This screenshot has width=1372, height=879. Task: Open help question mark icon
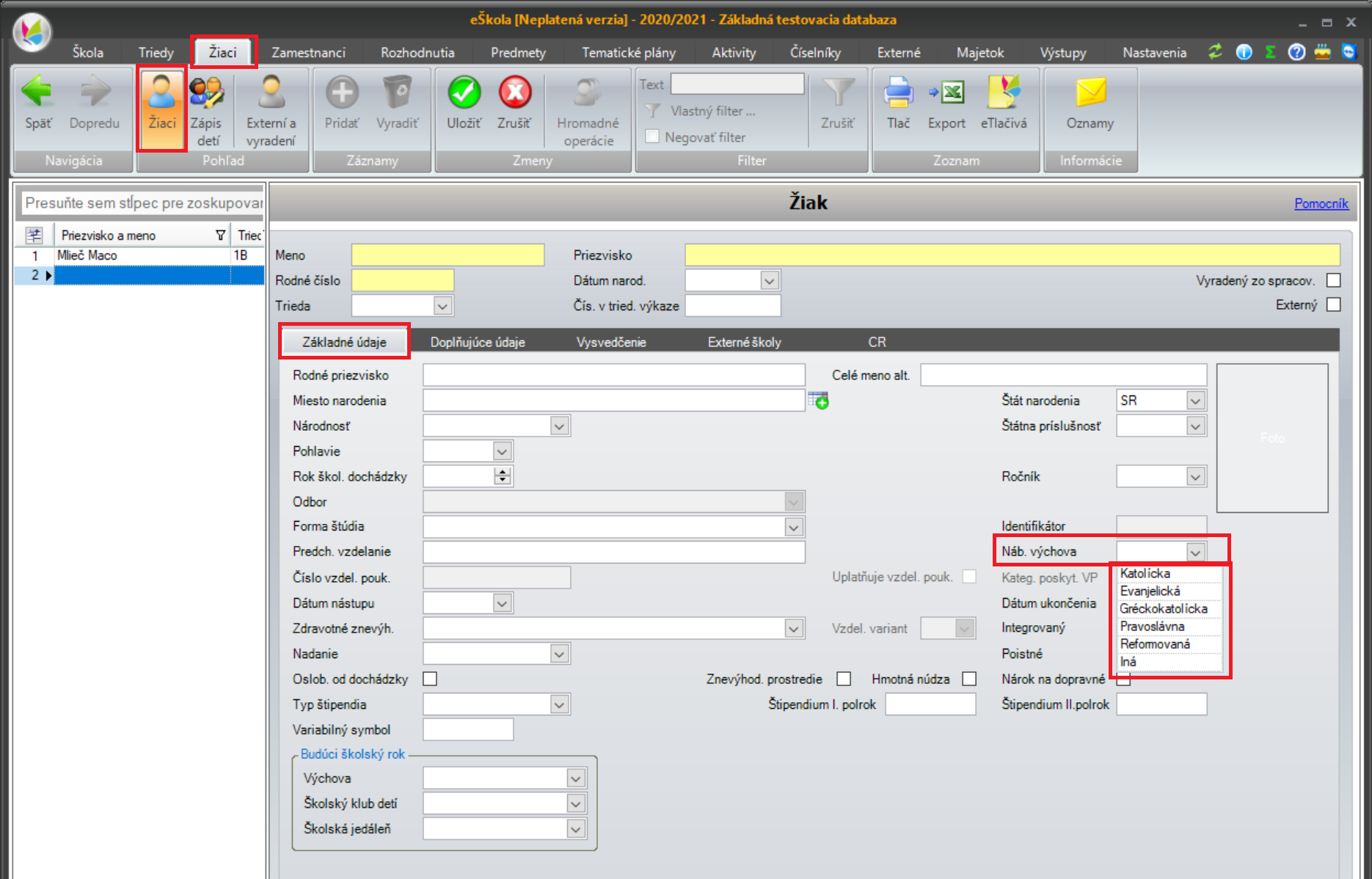[1296, 52]
